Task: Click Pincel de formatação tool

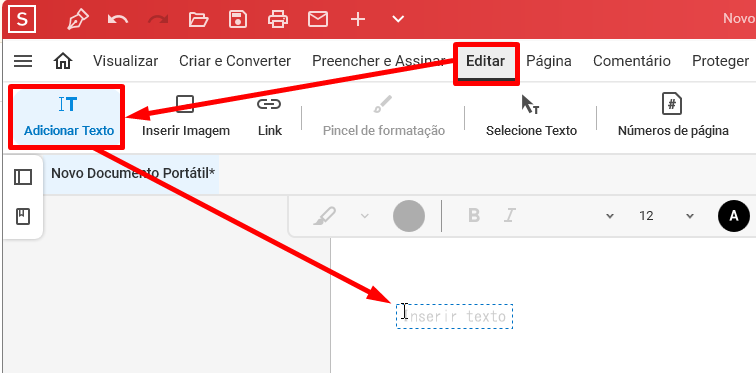Action: 384,117
